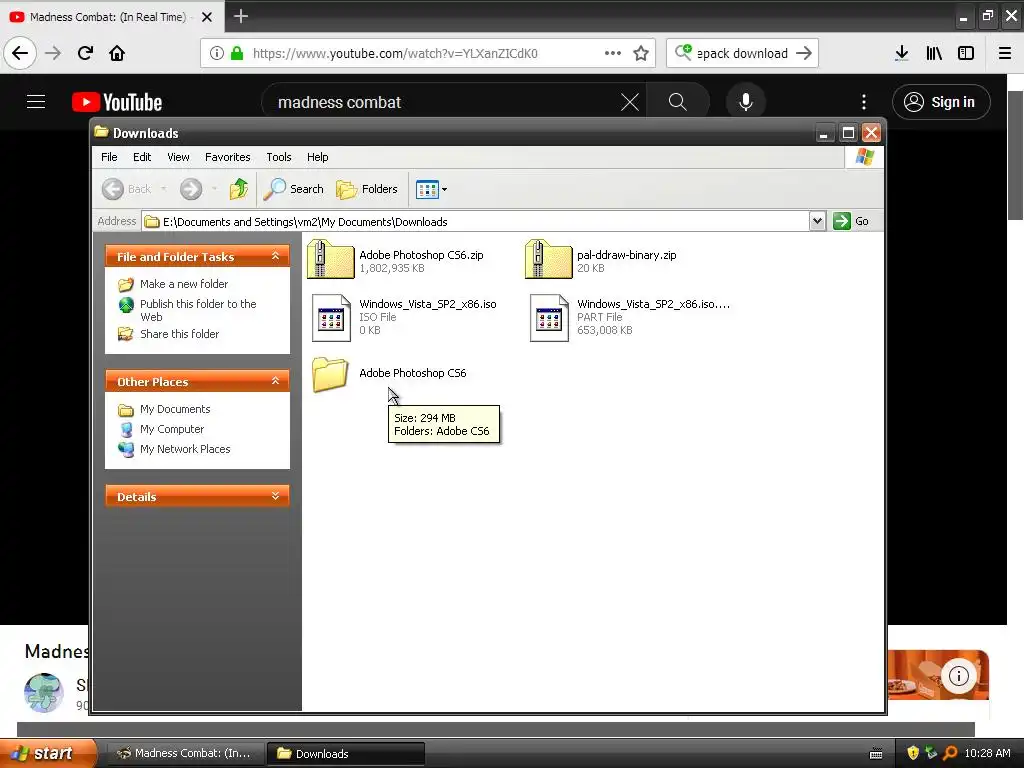Viewport: 1024px width, 768px height.
Task: Open Firefox hamburger application menu
Action: coord(1005,53)
